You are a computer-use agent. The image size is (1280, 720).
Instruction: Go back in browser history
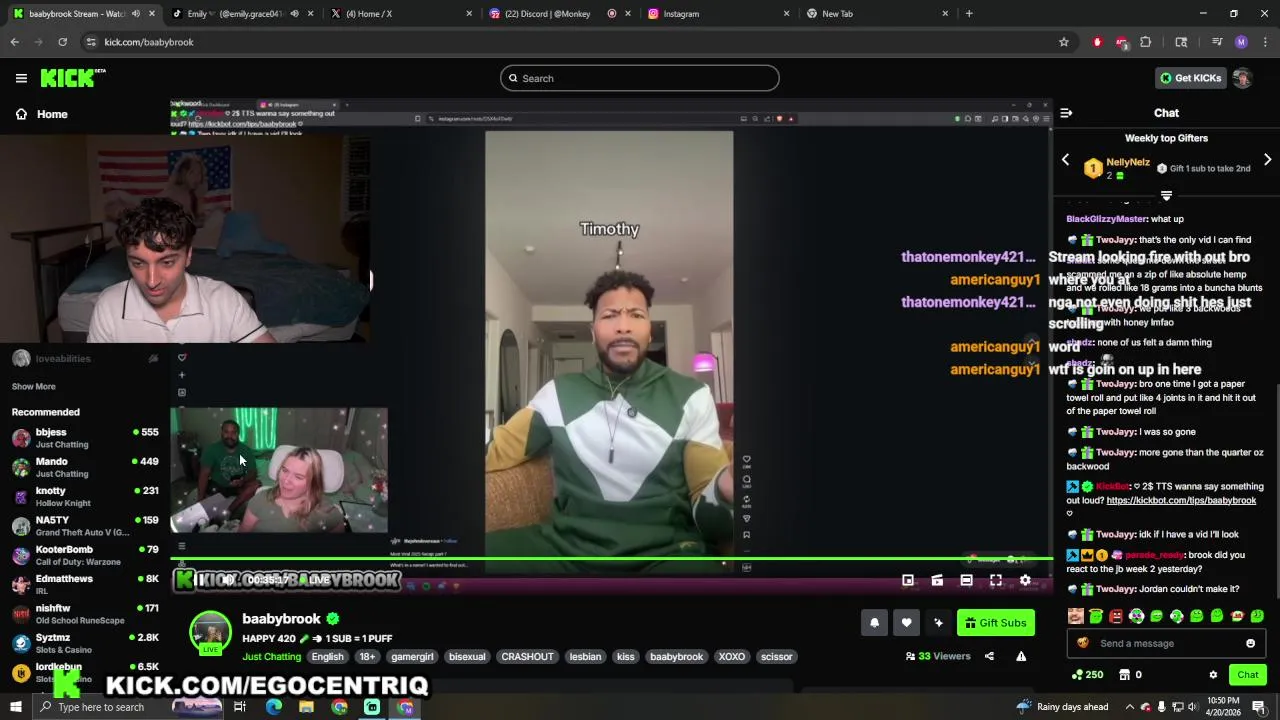coord(14,42)
